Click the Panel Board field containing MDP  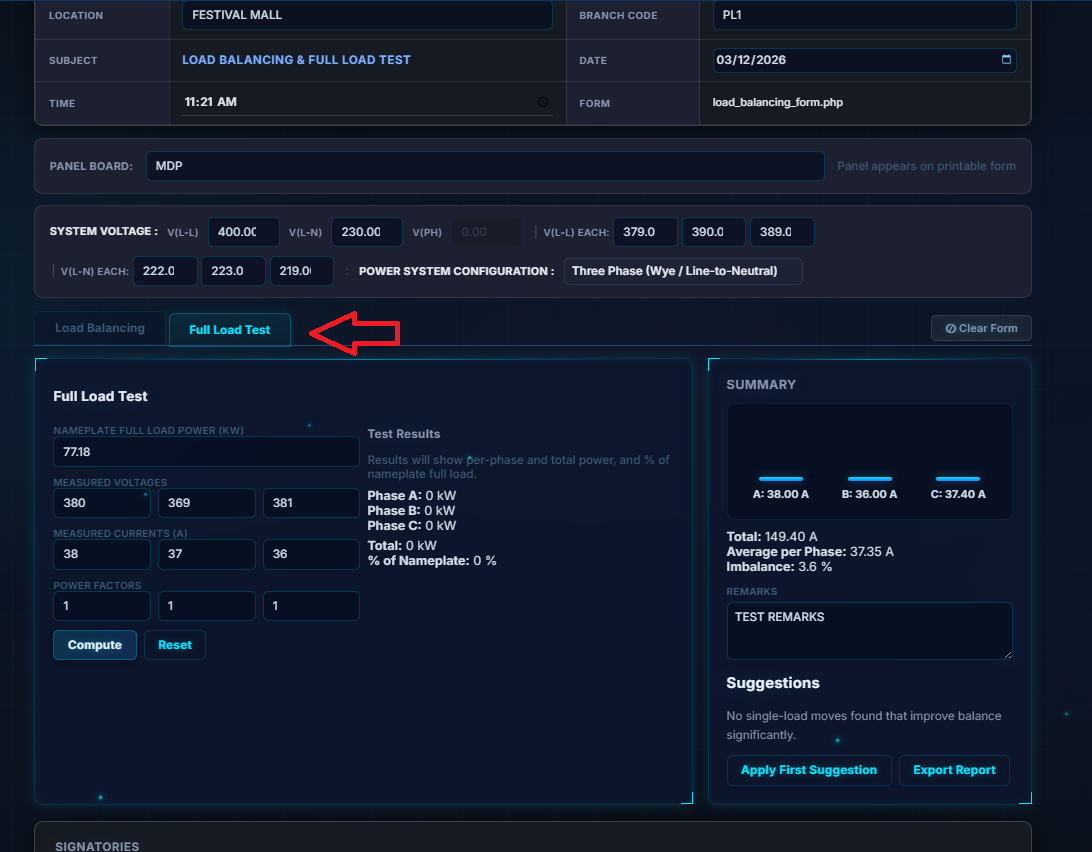(x=484, y=166)
